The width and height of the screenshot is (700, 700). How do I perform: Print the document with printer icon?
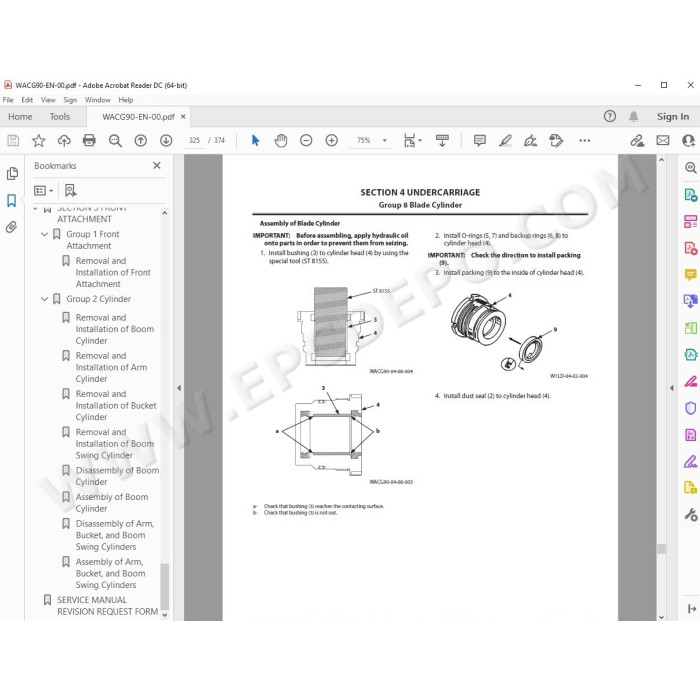(x=89, y=141)
